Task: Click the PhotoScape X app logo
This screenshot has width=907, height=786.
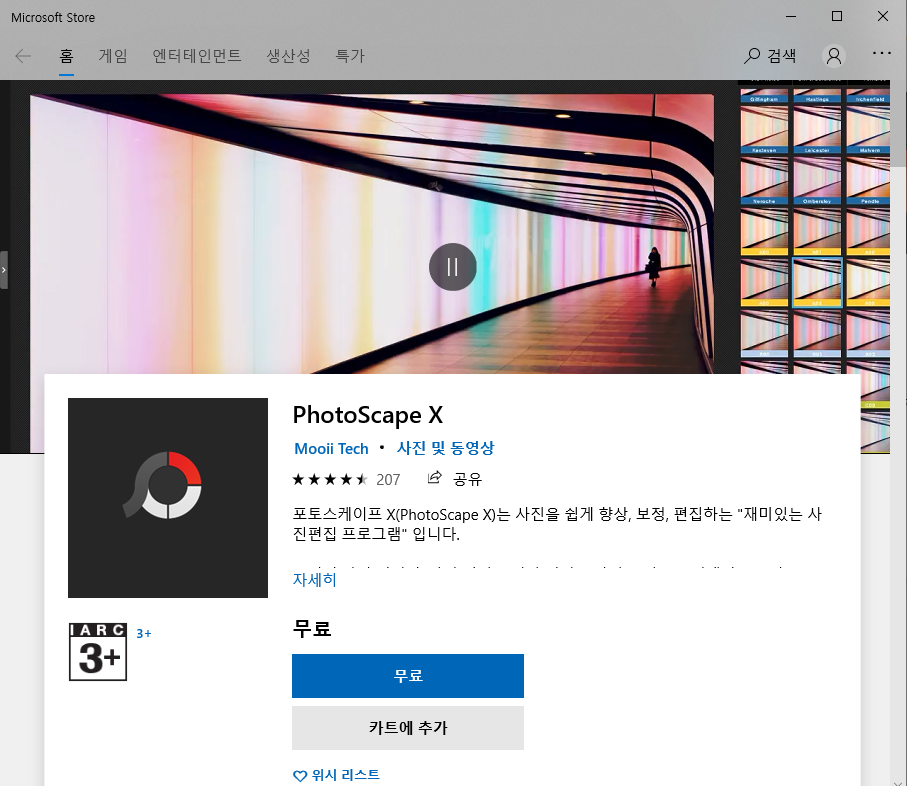Action: coord(168,497)
